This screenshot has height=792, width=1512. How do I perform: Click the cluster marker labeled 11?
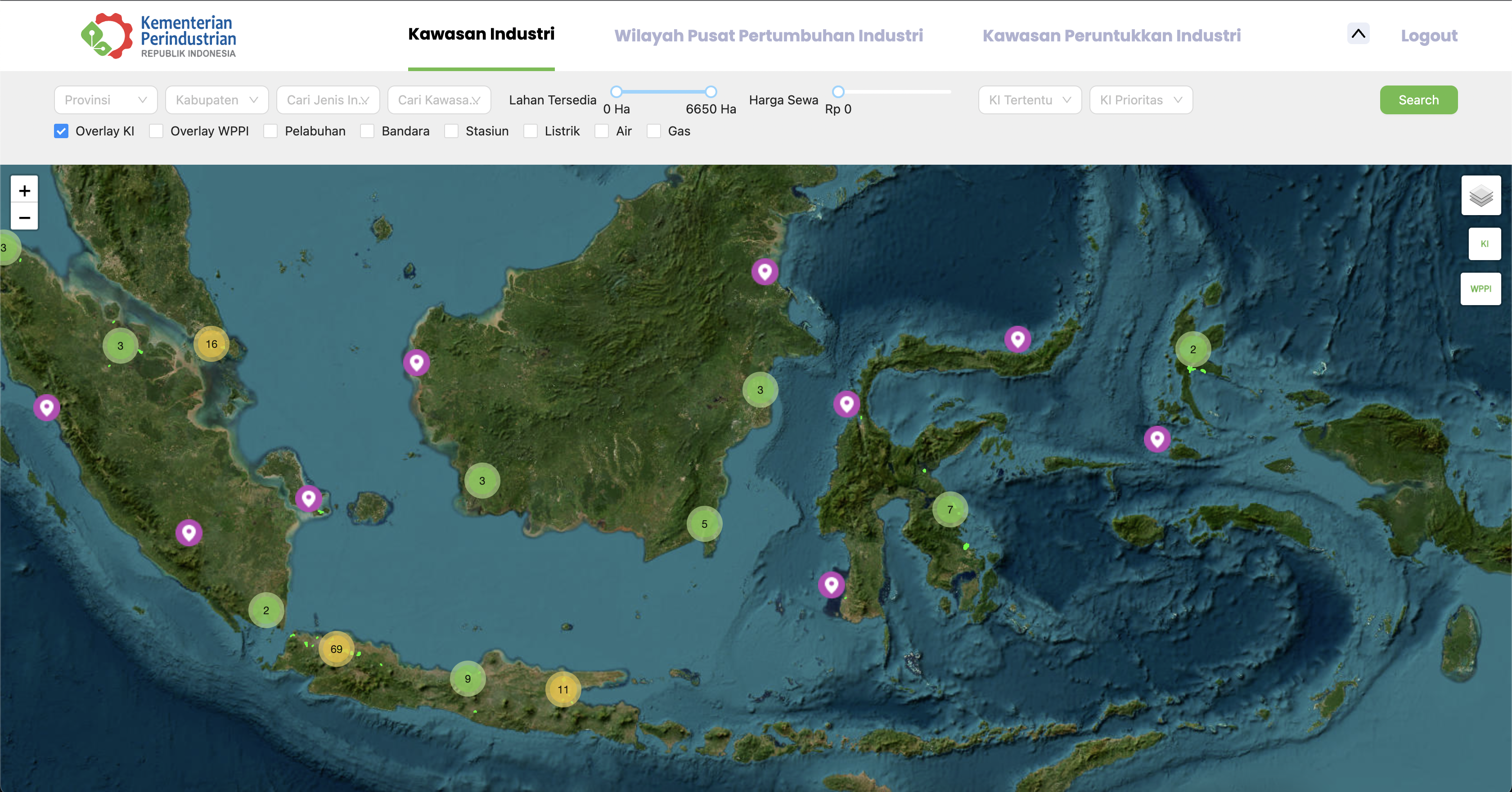tap(563, 689)
